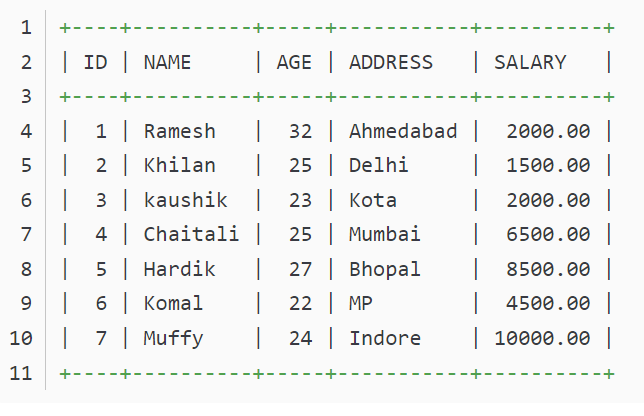Click the salary value 6500.00
Screen dimensions: 644x416
[548, 234]
